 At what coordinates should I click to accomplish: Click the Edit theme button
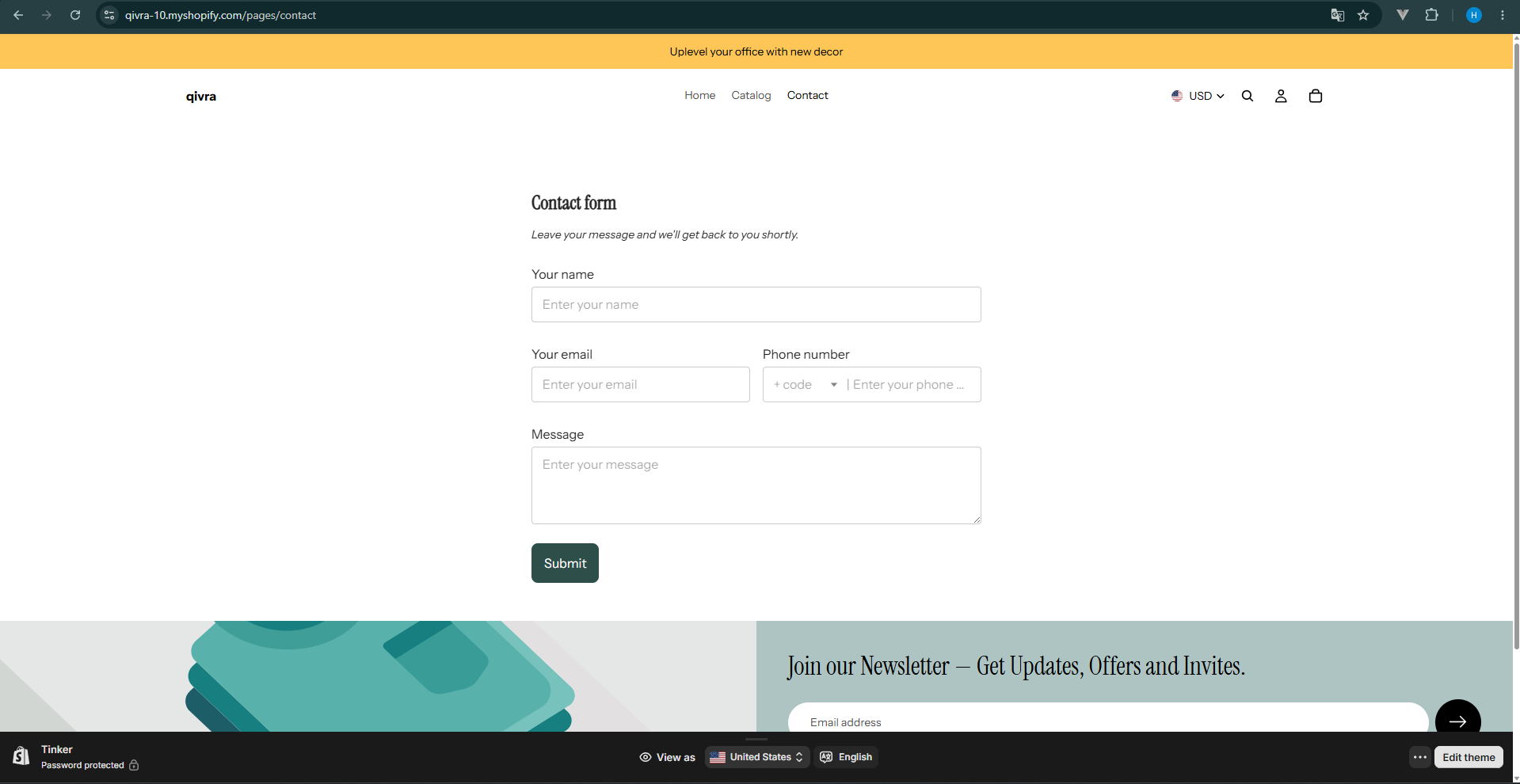1469,757
